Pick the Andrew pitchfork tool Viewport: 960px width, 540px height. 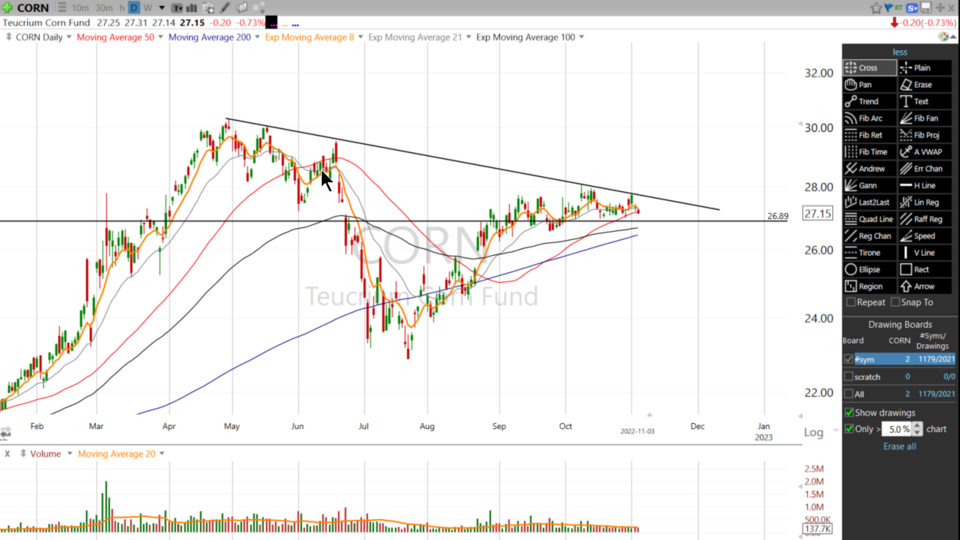(868, 169)
